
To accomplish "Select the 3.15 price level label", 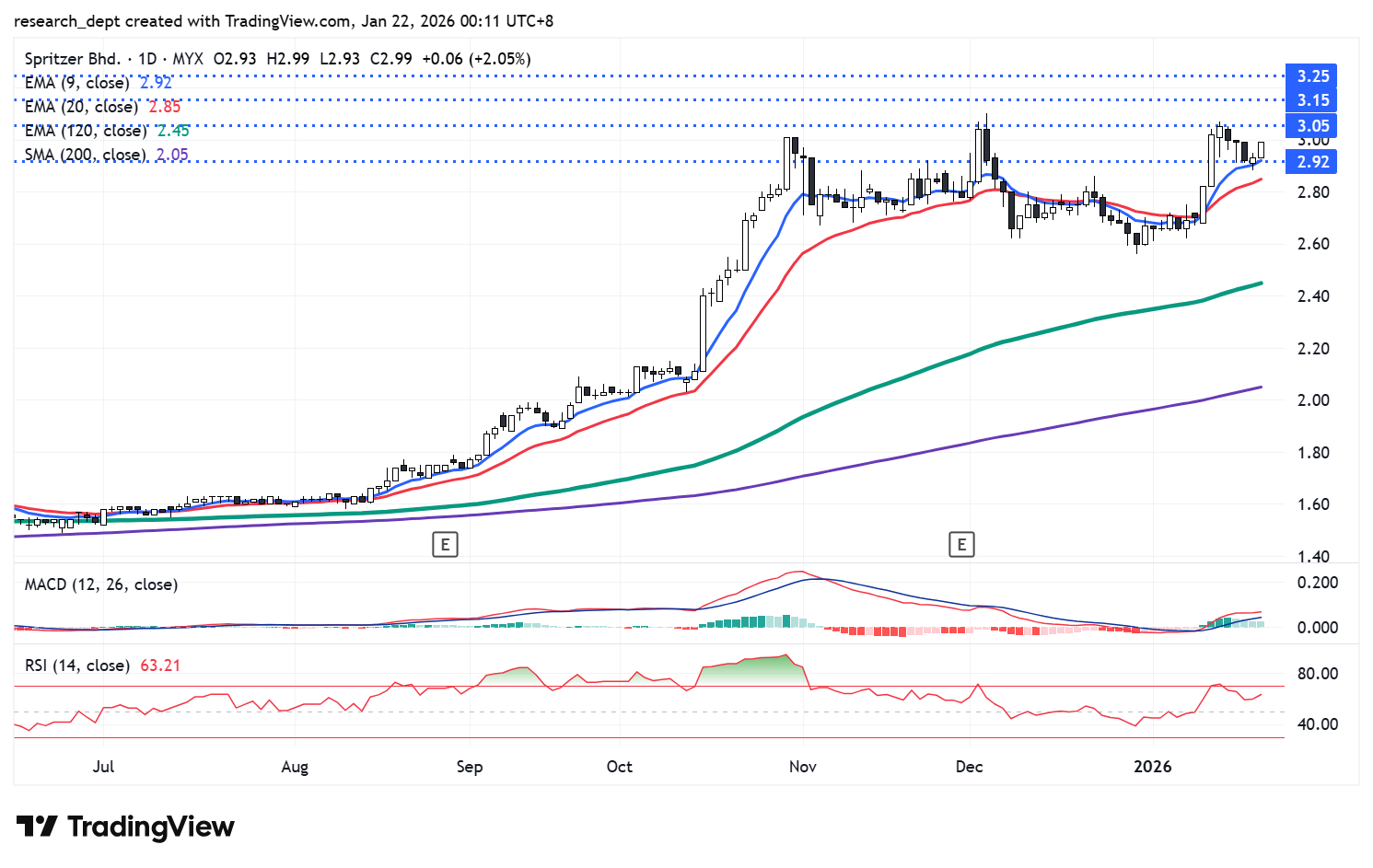I will pos(1312,100).
